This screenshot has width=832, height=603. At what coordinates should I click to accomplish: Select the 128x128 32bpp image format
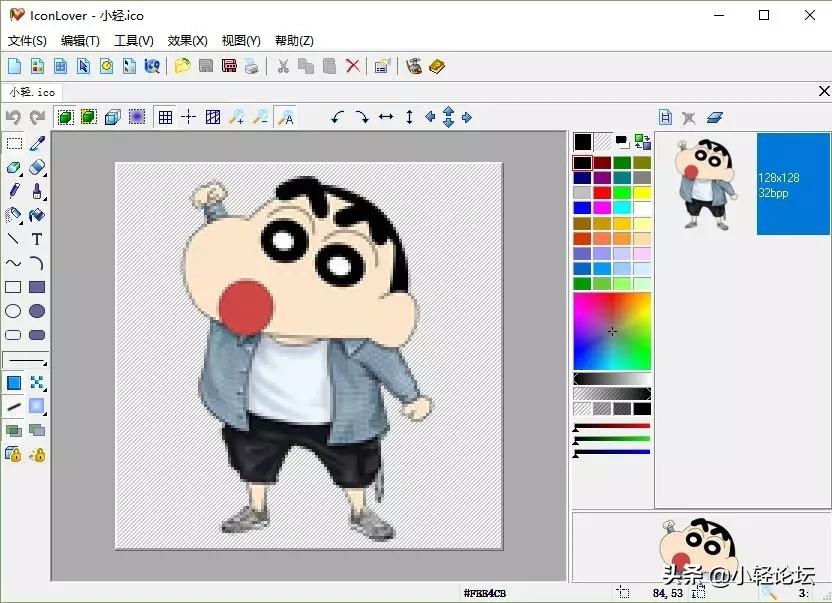click(793, 184)
